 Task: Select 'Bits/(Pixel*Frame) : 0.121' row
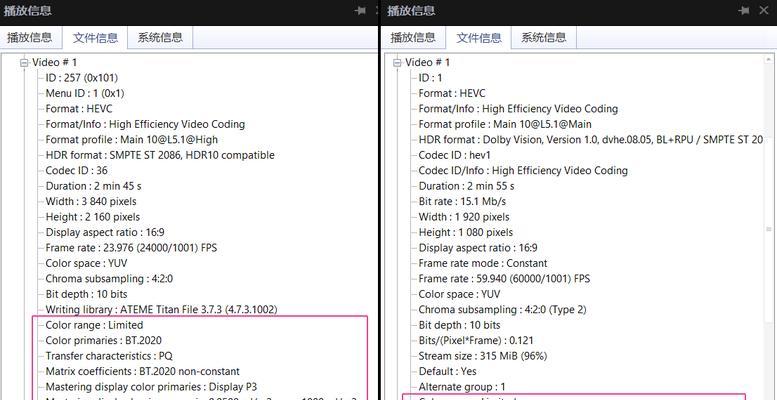[476, 341]
